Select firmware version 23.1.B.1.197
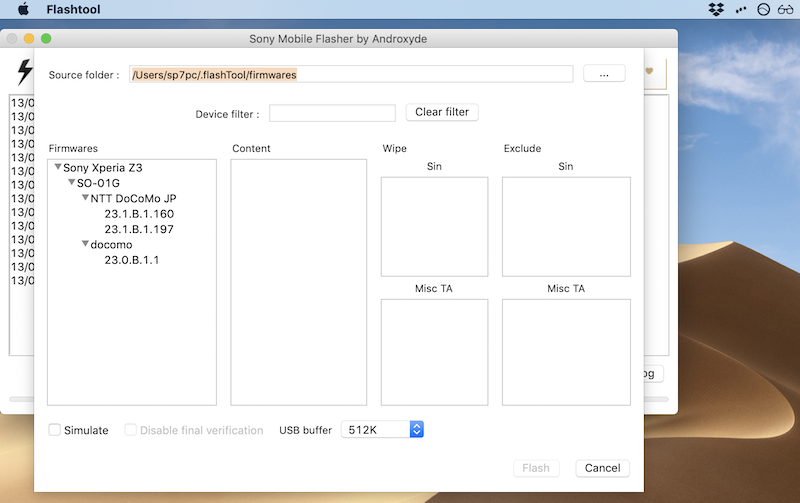The width and height of the screenshot is (800, 503). [x=139, y=229]
